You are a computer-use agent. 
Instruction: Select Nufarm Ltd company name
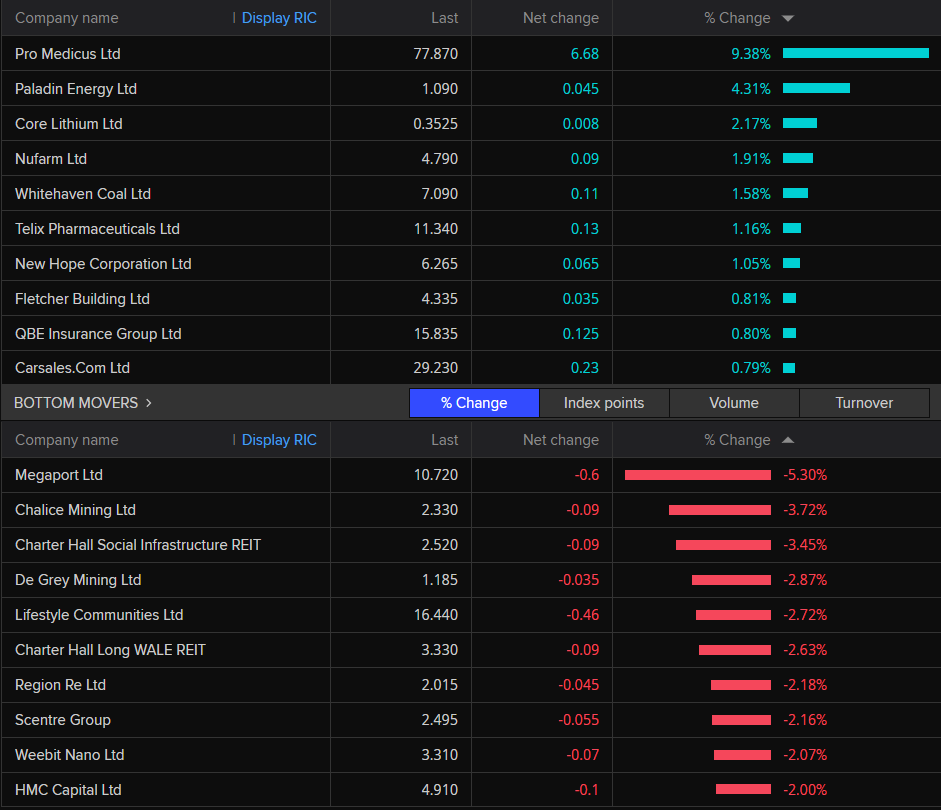click(51, 159)
